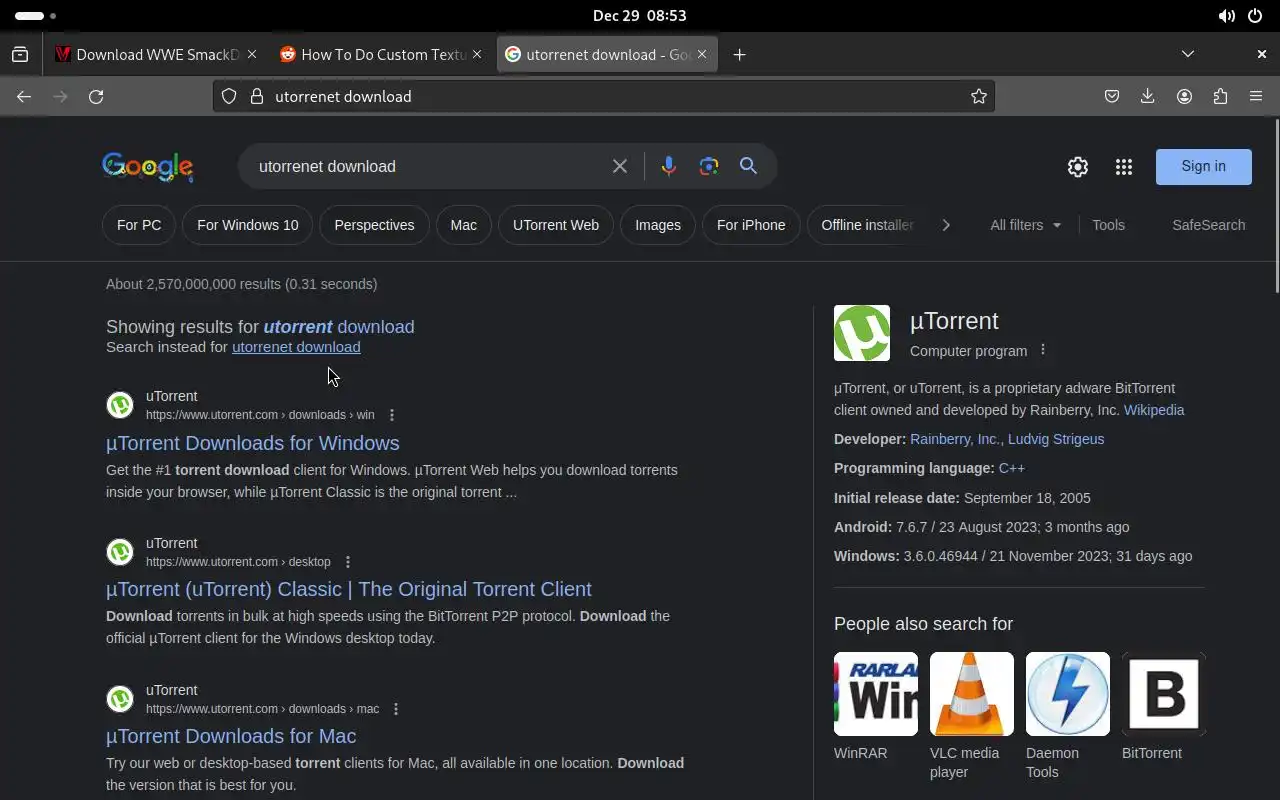Expand the All filters dropdown
The height and width of the screenshot is (800, 1280).
pyautogui.click(x=1025, y=225)
